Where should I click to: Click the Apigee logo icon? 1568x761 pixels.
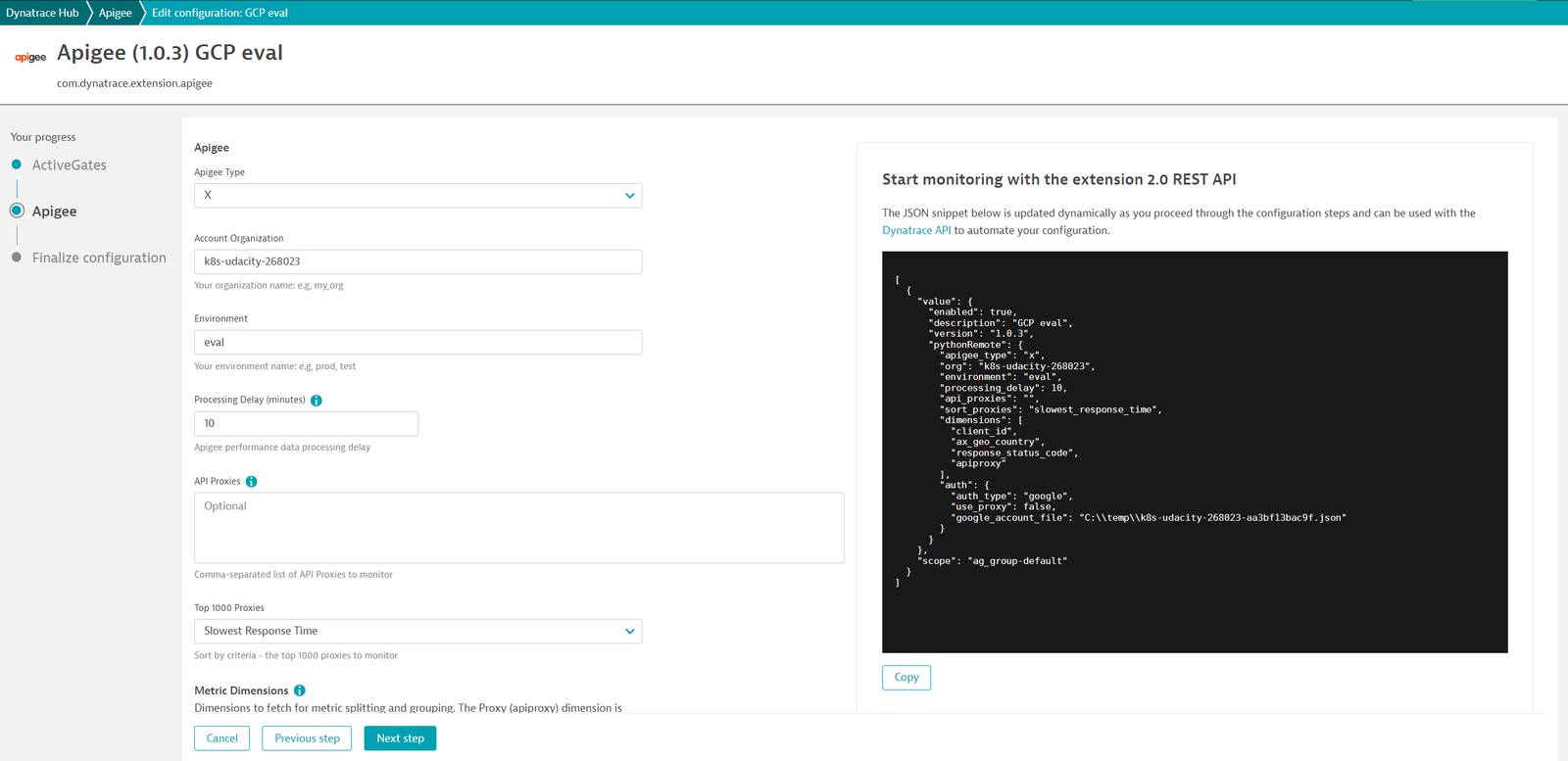click(x=30, y=57)
